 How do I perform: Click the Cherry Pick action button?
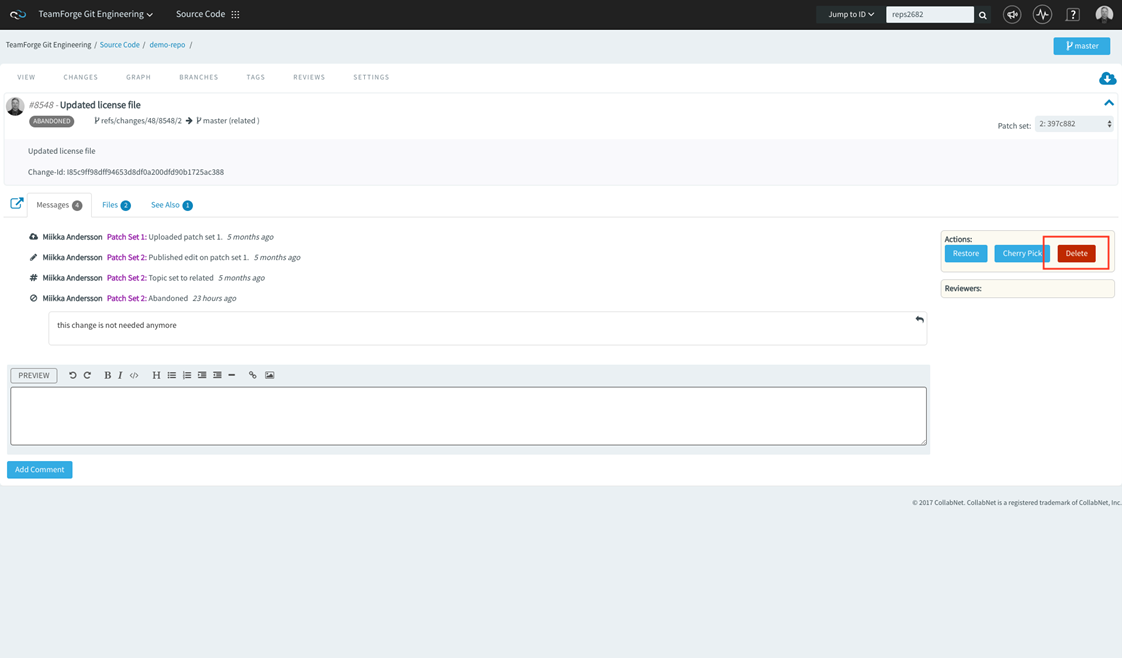pyautogui.click(x=1022, y=254)
